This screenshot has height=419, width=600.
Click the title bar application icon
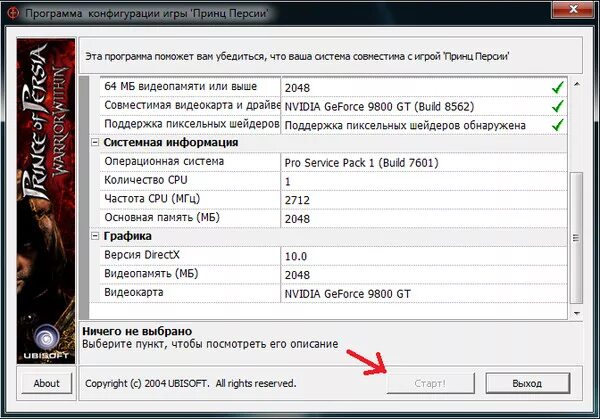13,13
